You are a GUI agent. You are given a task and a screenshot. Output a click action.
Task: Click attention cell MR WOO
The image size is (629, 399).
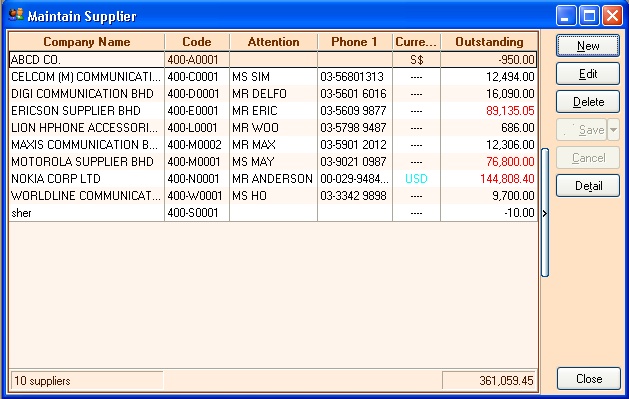tap(274, 128)
